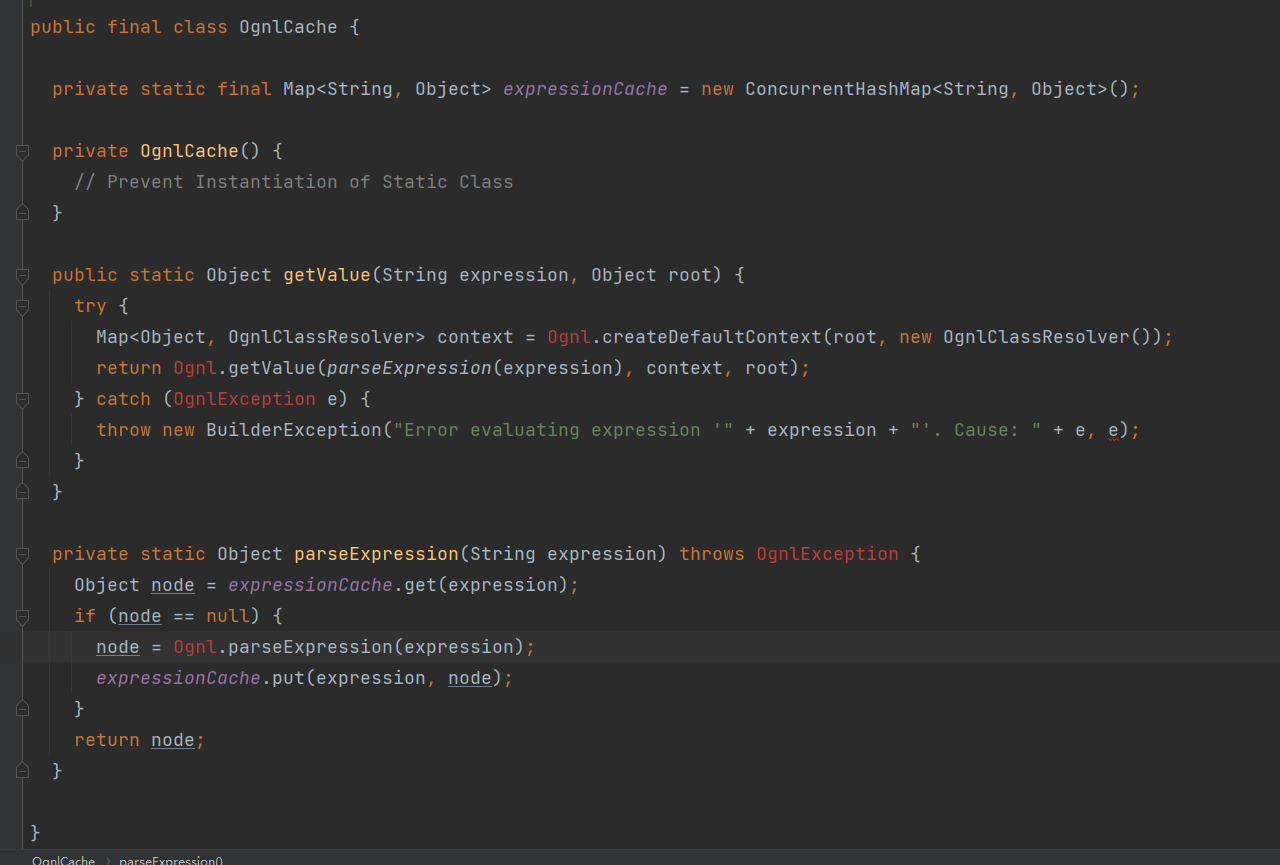Click the "'. Cause: " string literal
1280x865 pixels.
pos(976,430)
